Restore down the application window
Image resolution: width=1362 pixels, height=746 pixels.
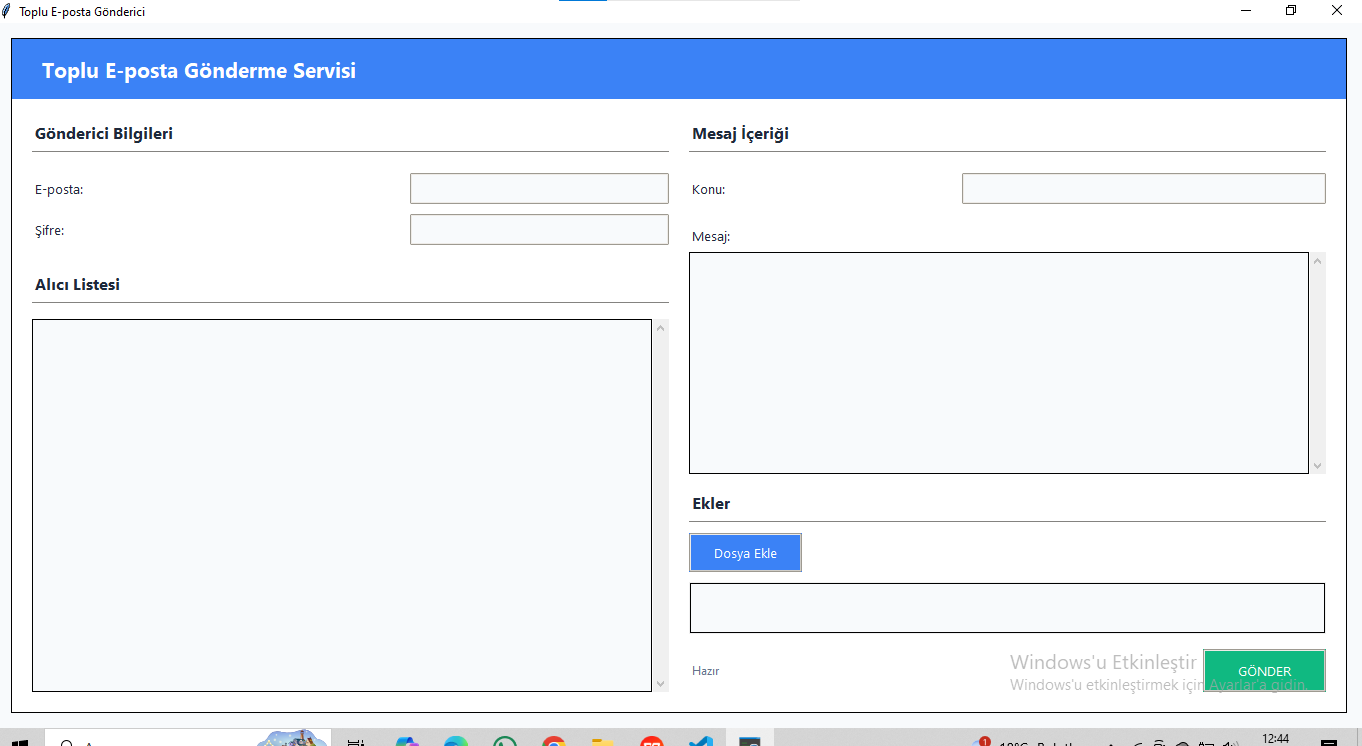pyautogui.click(x=1291, y=11)
